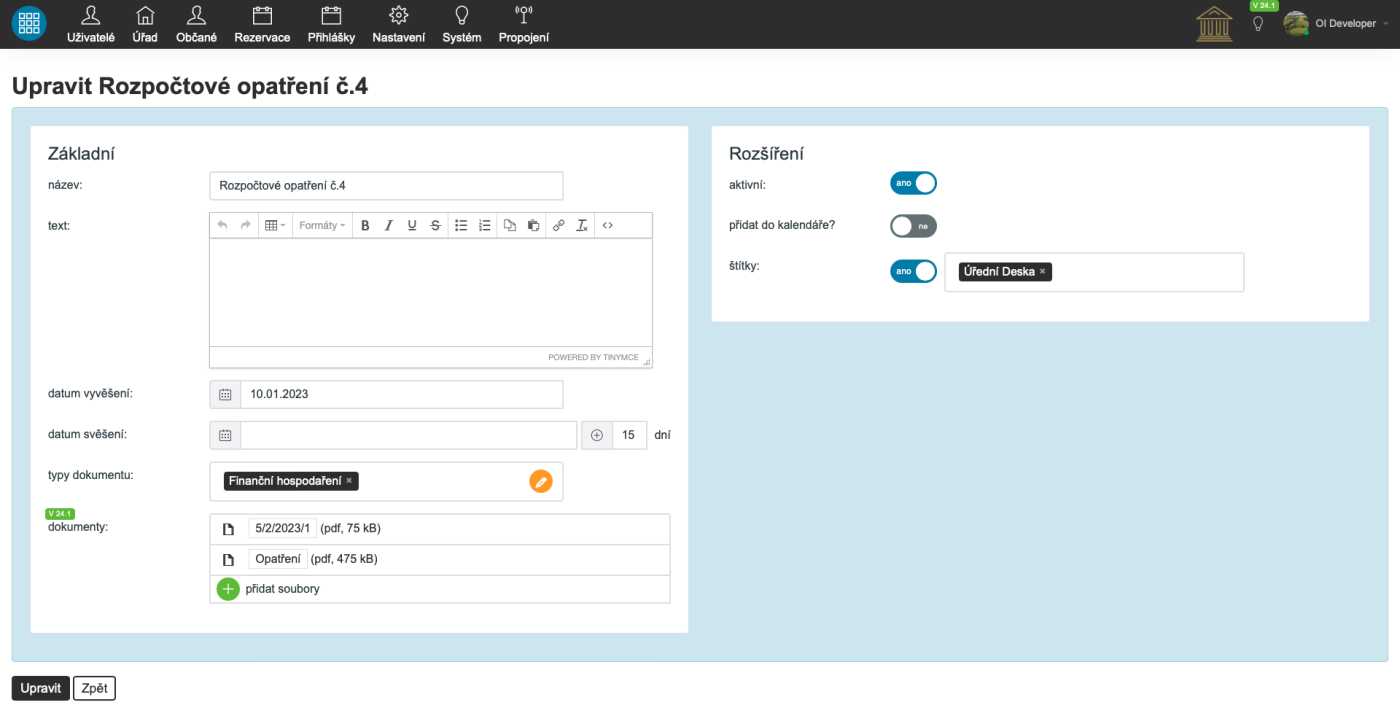Click the file icon next to Opatření
This screenshot has height=724, width=1400.
point(228,560)
